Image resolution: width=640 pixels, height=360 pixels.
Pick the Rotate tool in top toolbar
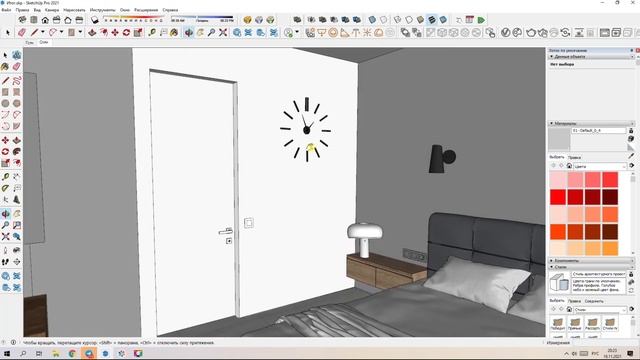[x=127, y=32]
